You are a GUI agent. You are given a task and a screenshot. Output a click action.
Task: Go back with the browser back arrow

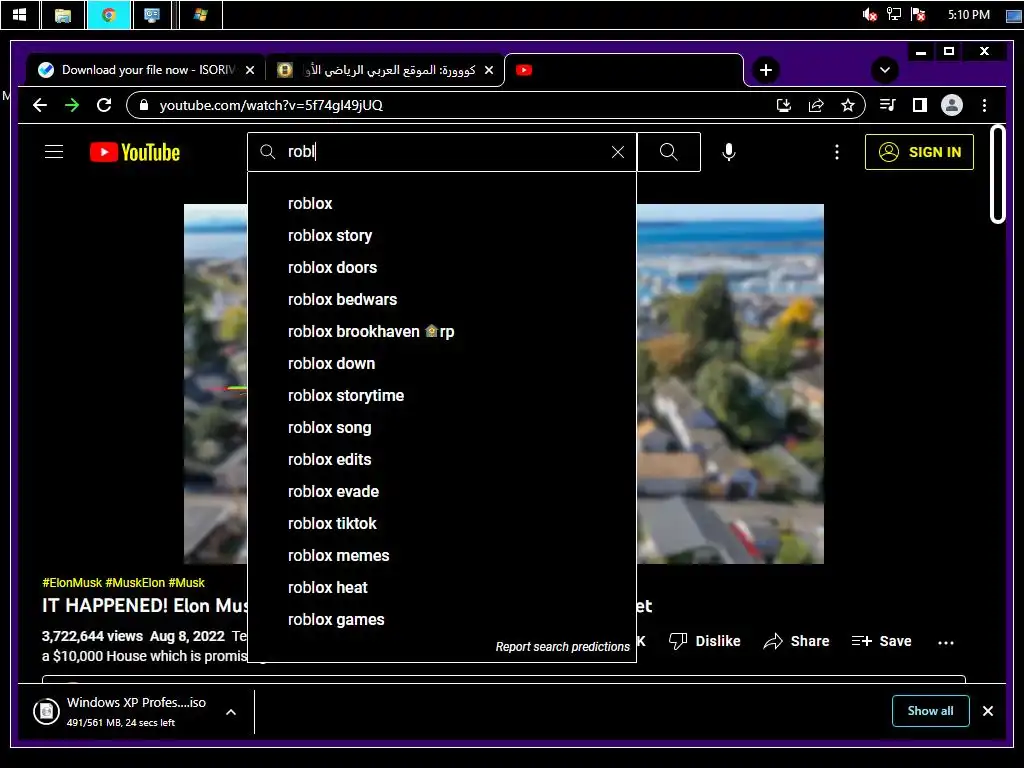pyautogui.click(x=40, y=105)
